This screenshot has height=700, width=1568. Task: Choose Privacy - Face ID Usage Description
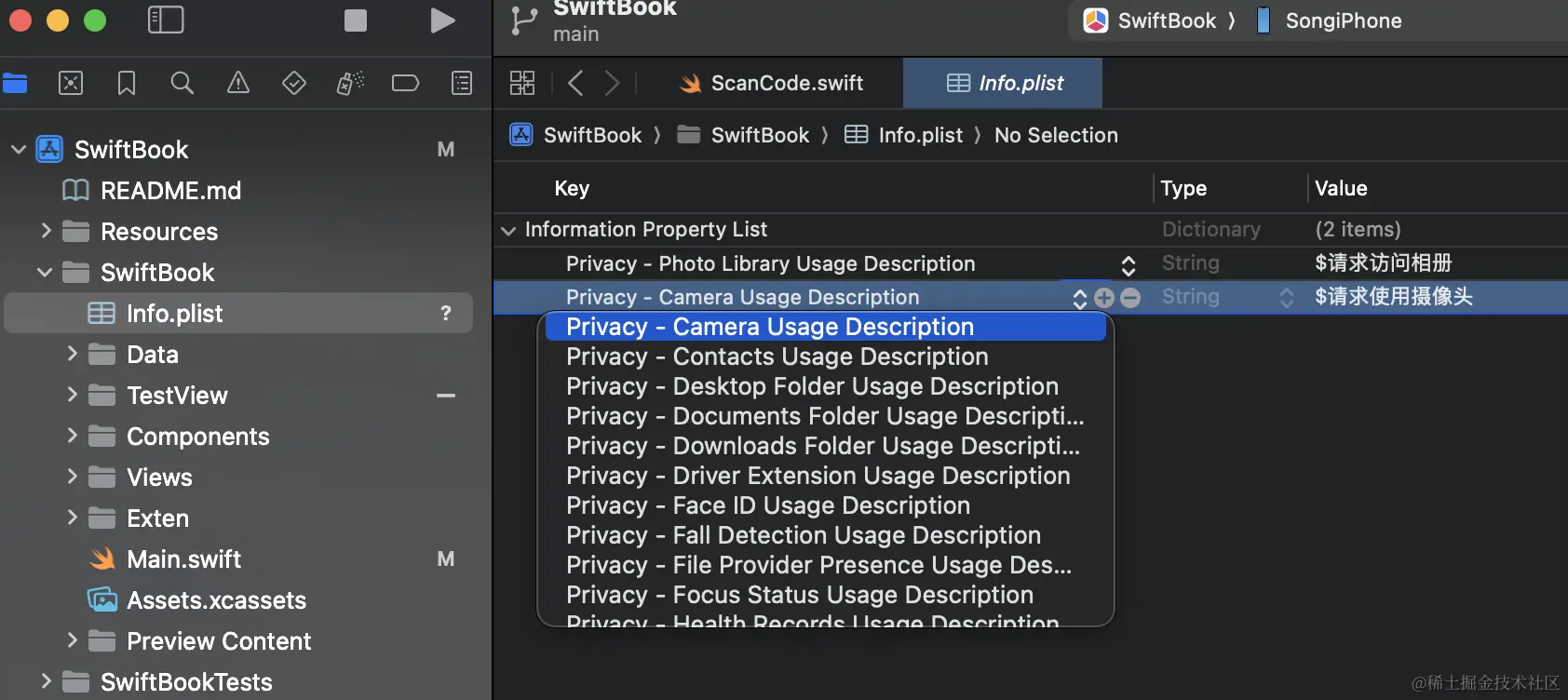(x=826, y=505)
